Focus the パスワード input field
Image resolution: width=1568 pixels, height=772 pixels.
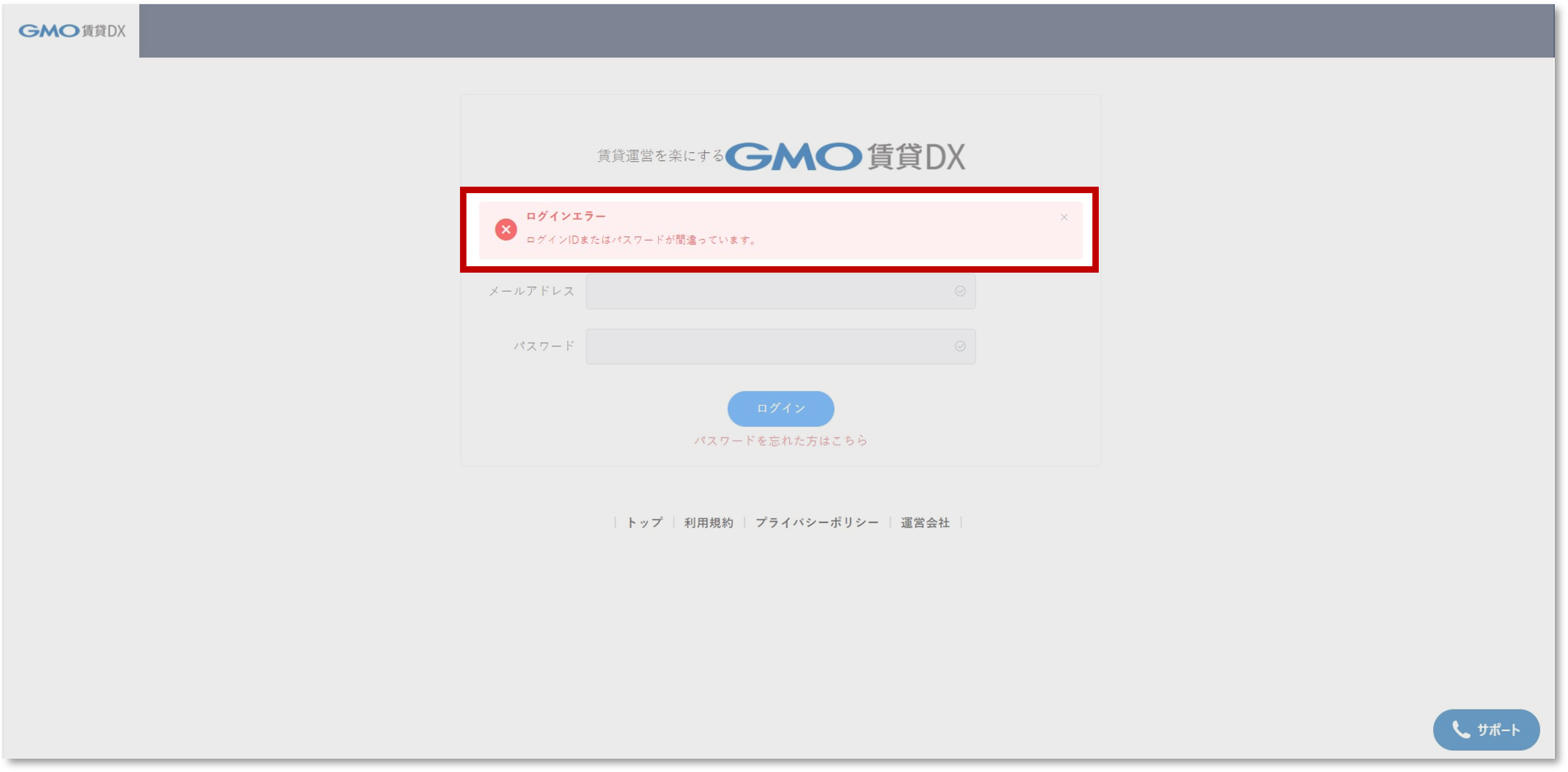tap(780, 347)
